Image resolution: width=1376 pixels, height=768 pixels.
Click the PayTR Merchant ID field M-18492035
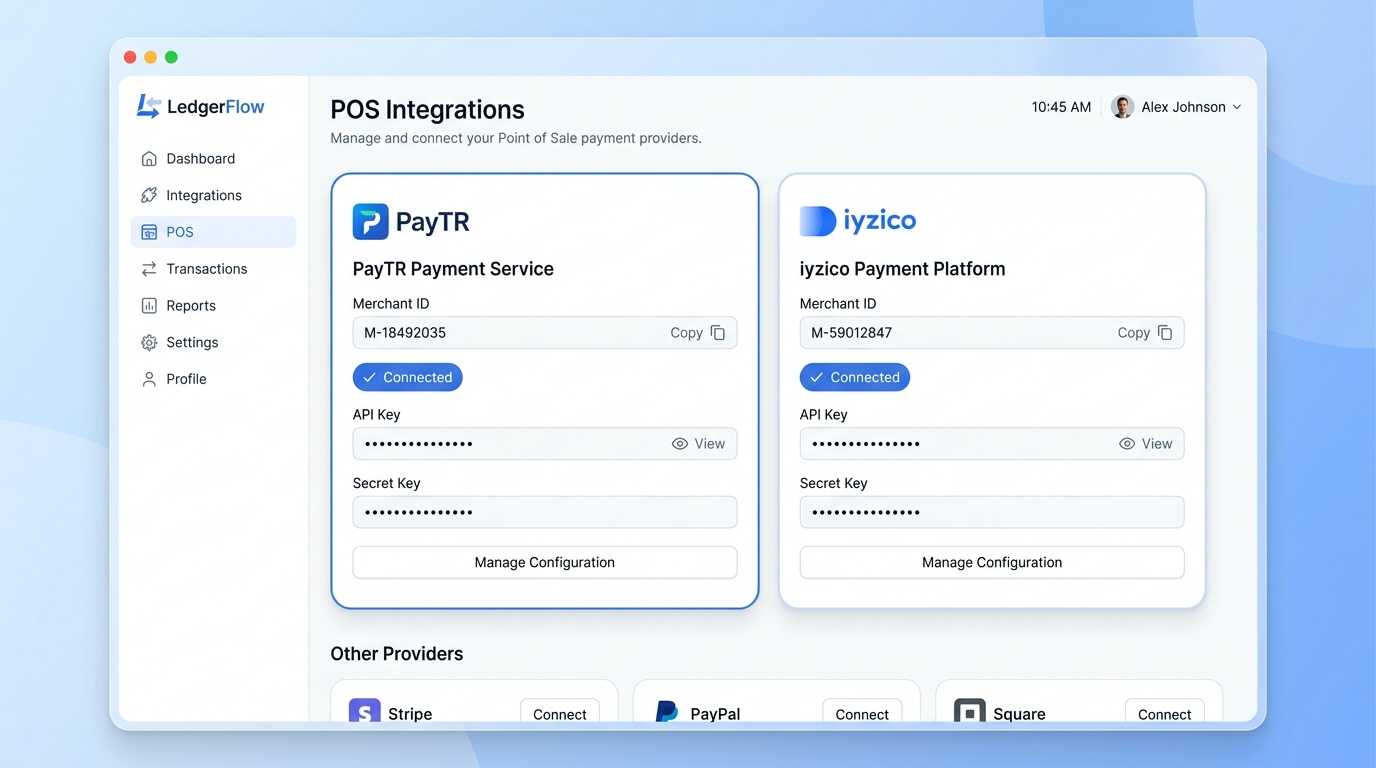(x=545, y=333)
